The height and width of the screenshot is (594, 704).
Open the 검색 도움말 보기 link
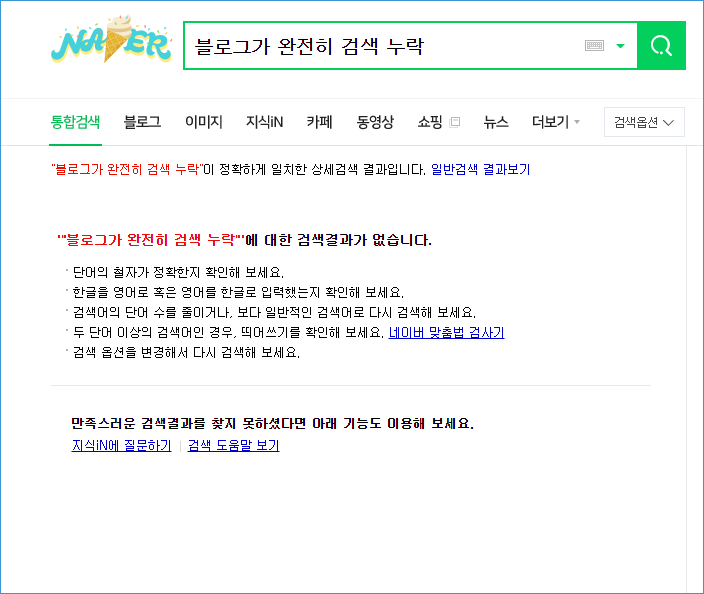233,445
